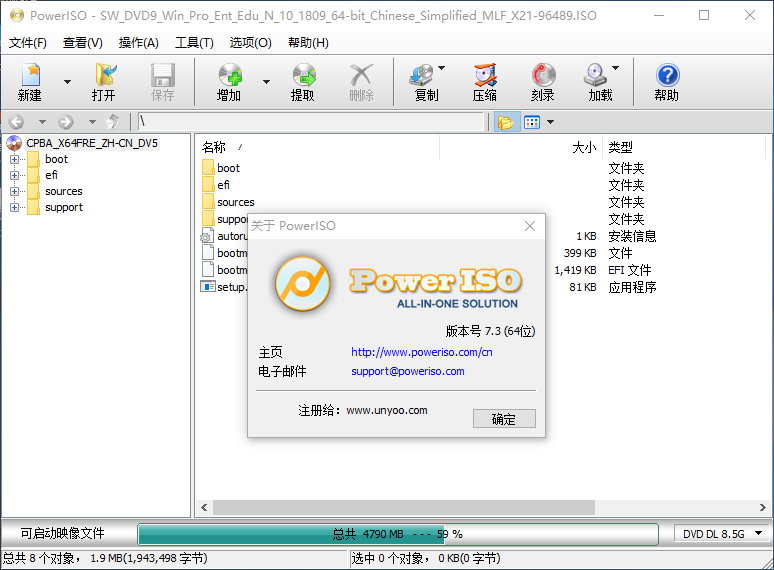The width and height of the screenshot is (774, 570).
Task: Click the autorun file gear icon
Action: (x=207, y=235)
